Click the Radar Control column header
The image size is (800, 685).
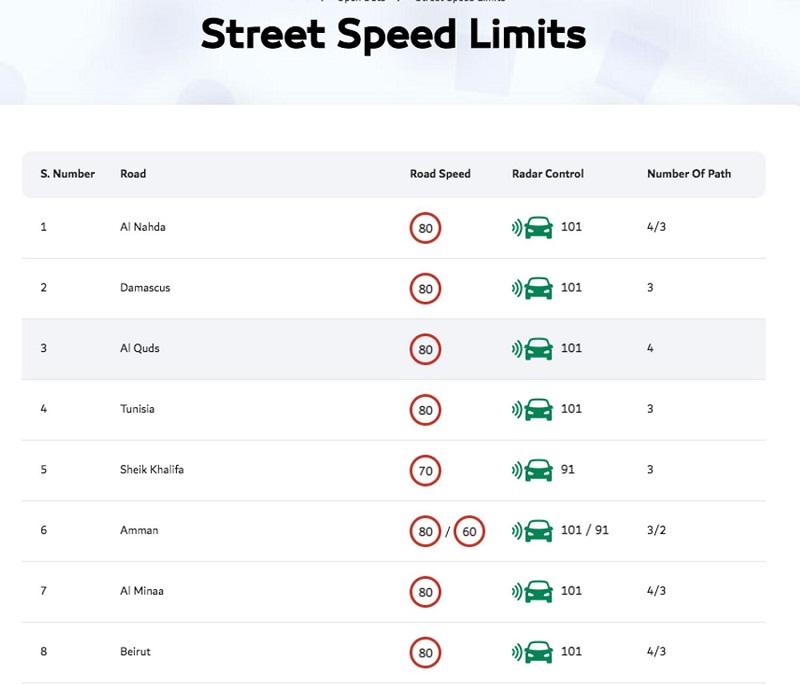548,174
